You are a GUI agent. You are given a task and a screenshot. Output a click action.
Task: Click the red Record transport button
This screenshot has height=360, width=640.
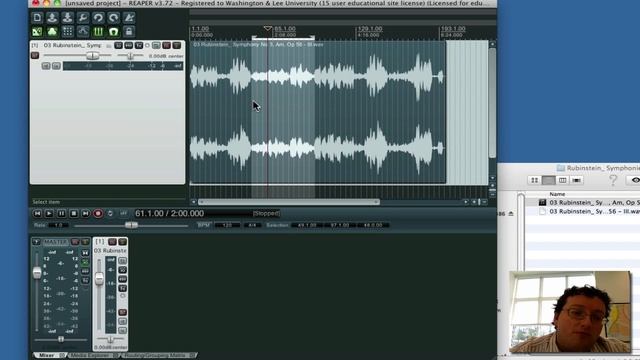point(98,213)
